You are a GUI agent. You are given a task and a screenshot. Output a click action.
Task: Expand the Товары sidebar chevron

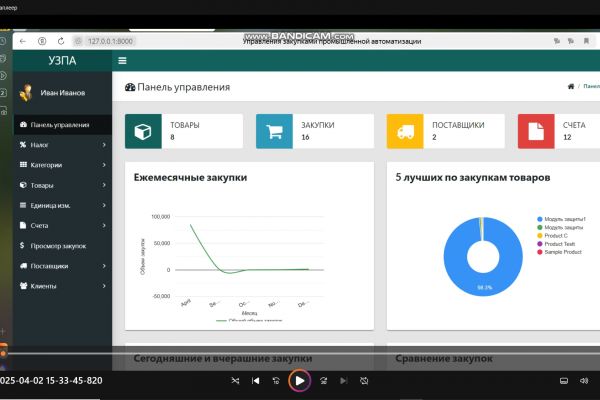(x=104, y=185)
